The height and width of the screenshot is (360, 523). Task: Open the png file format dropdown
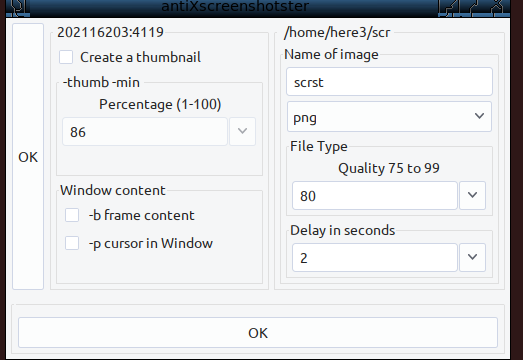coord(389,117)
